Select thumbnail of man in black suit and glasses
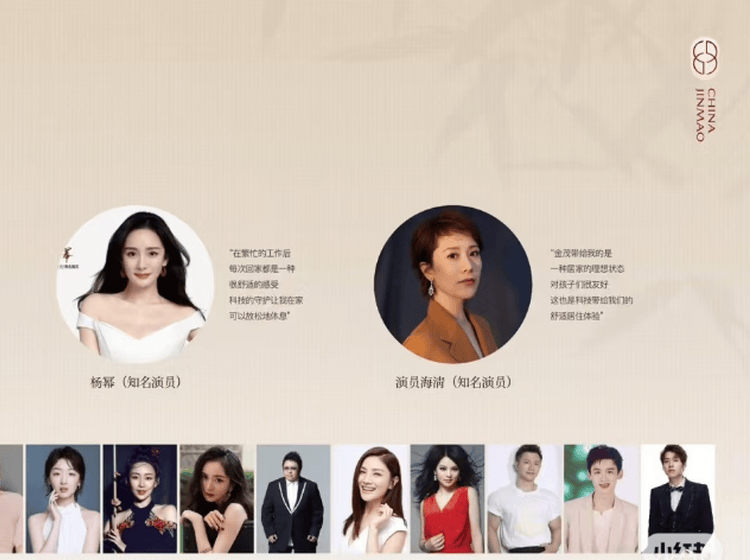The height and width of the screenshot is (560, 750). 293,498
